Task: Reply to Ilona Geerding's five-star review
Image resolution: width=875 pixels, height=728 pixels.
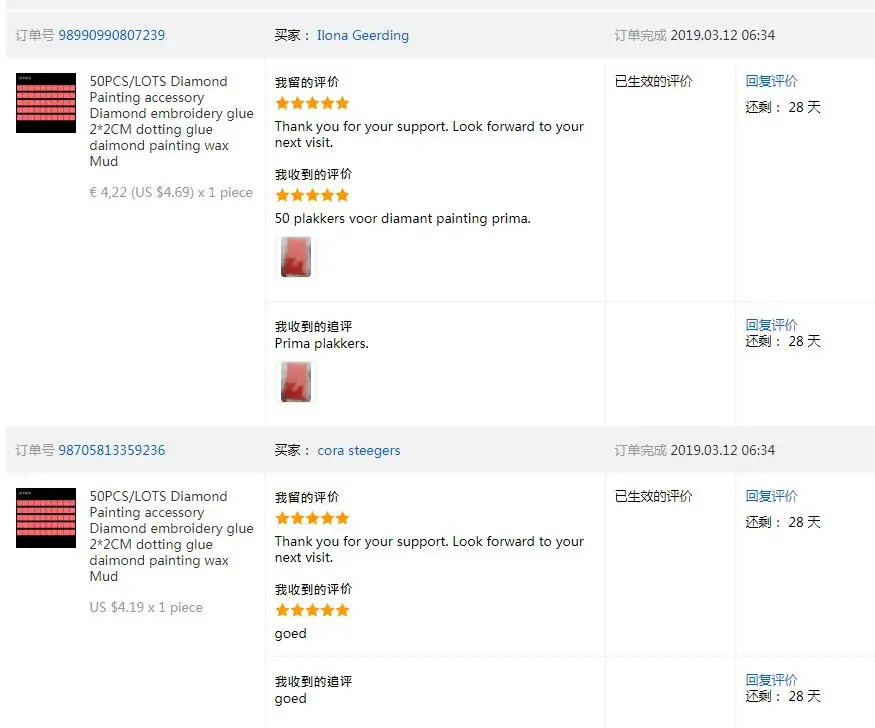Action: [x=771, y=81]
